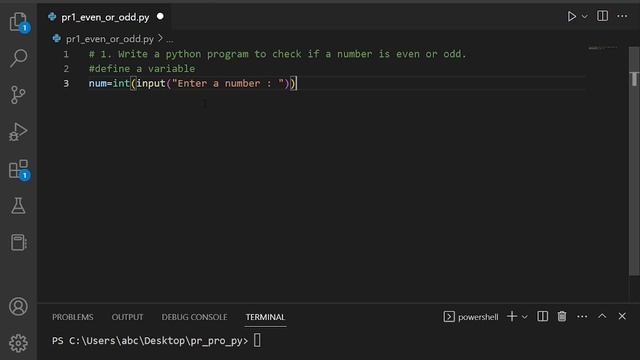Image resolution: width=640 pixels, height=360 pixels.
Task: Split the terminal pane
Action: click(542, 316)
